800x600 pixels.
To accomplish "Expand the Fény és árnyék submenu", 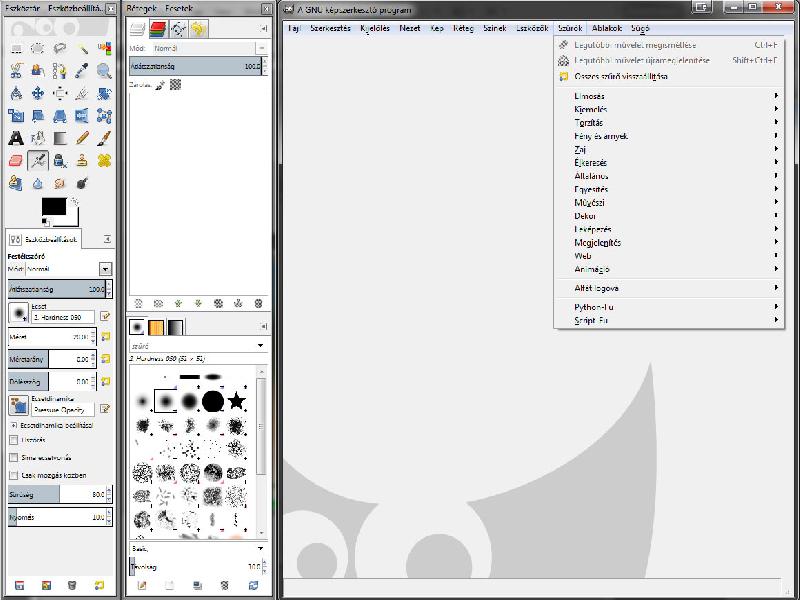I will (669, 136).
